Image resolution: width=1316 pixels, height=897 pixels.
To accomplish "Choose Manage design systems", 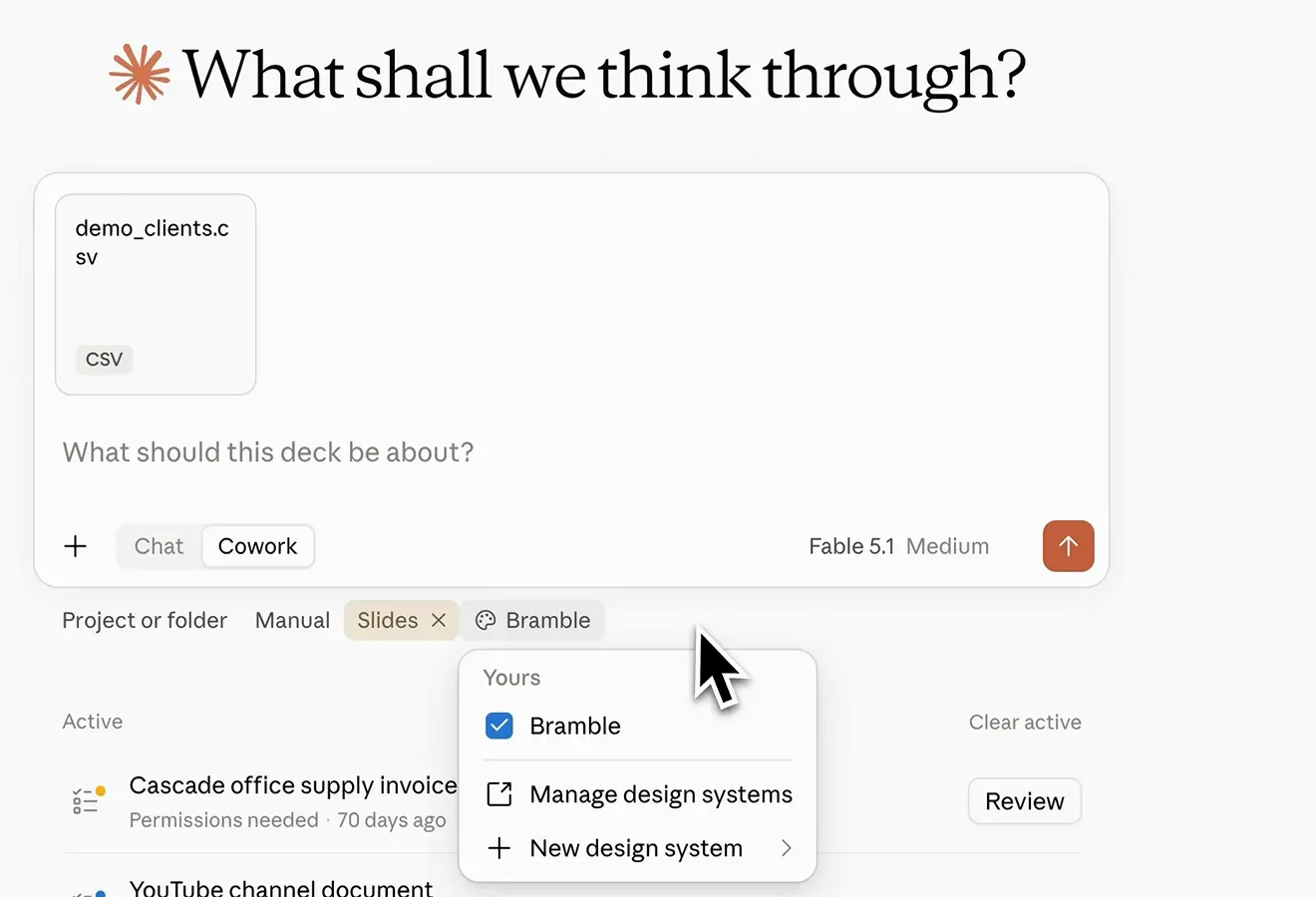I will tap(638, 794).
